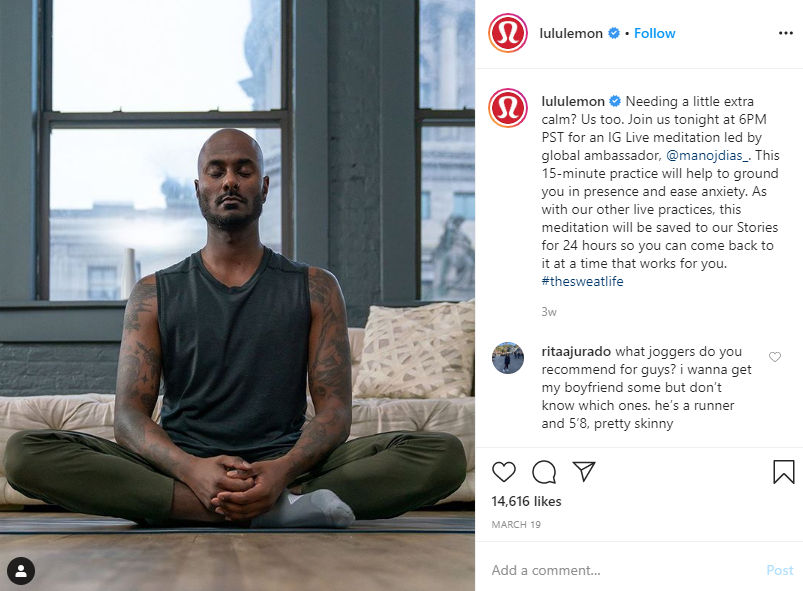View the 14,616 likes list
803x591 pixels.
click(526, 501)
